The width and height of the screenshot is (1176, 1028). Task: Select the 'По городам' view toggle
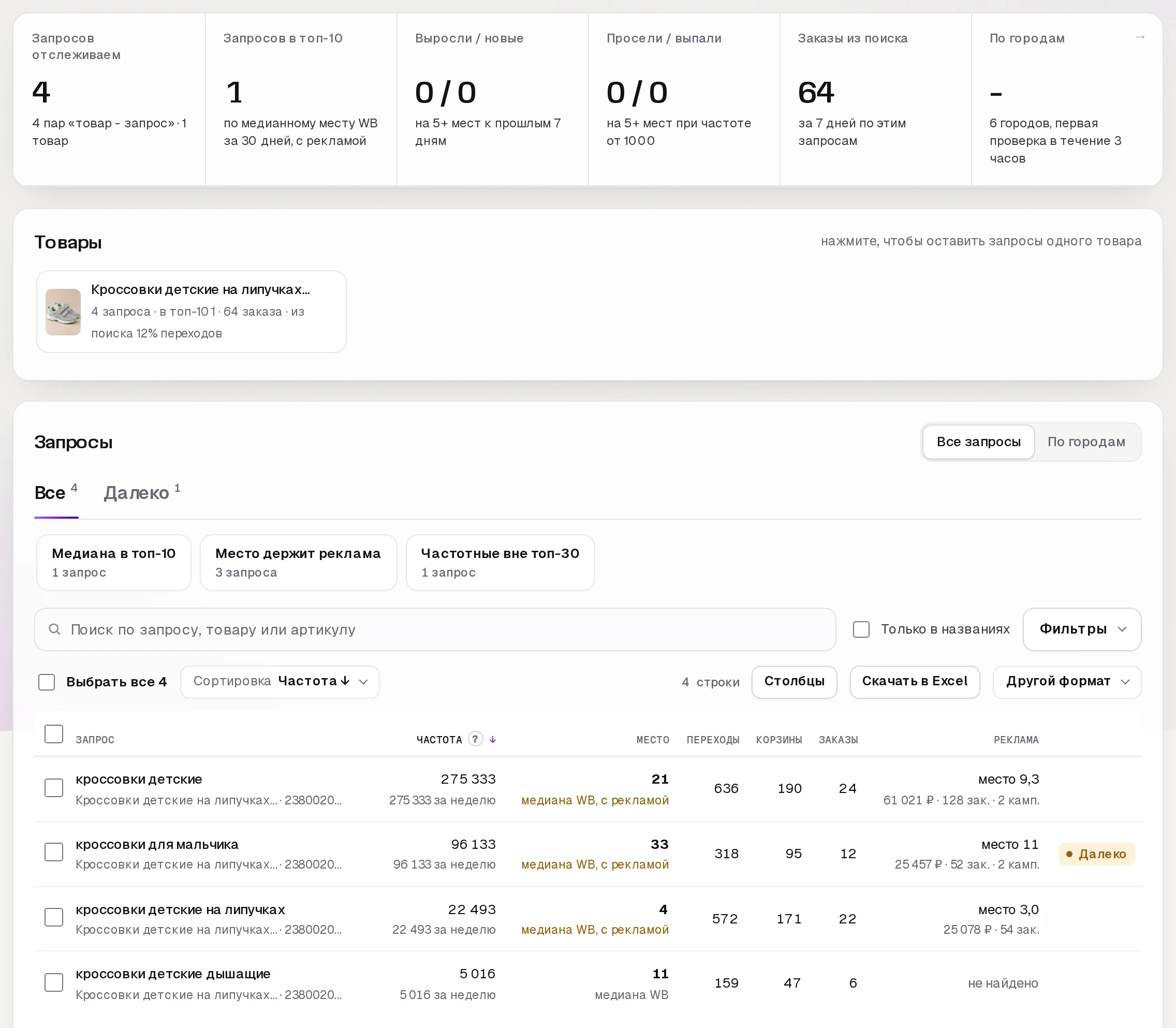1086,442
